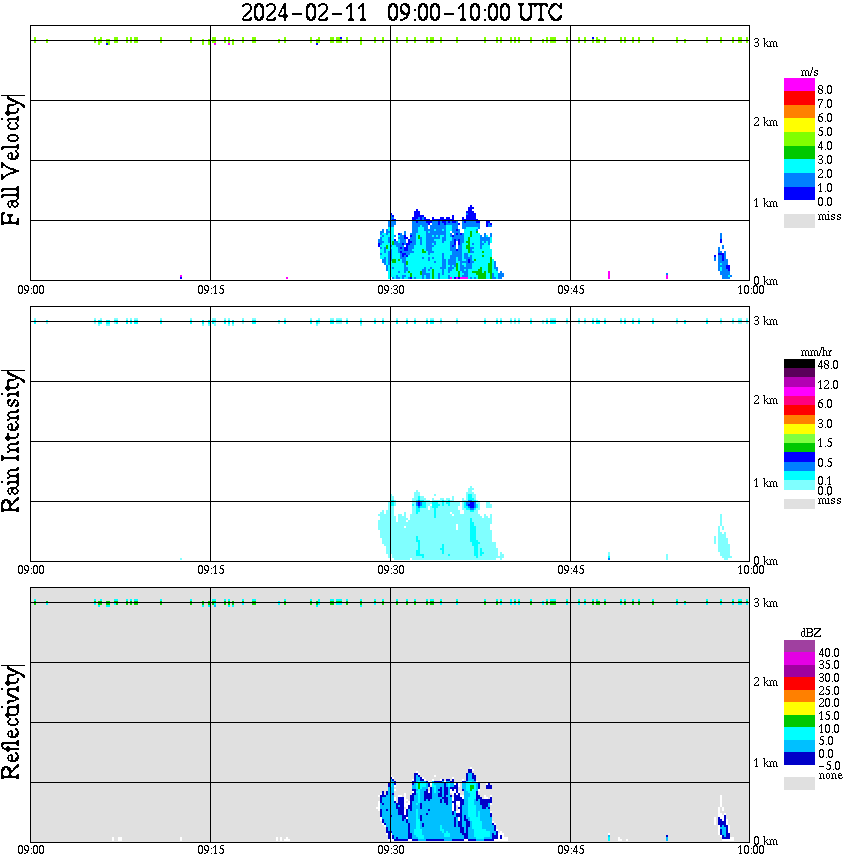Image resolution: width=850 pixels, height=868 pixels.
Task: Pick the magenta 8.0 m/s legend swatch
Action: (x=799, y=85)
